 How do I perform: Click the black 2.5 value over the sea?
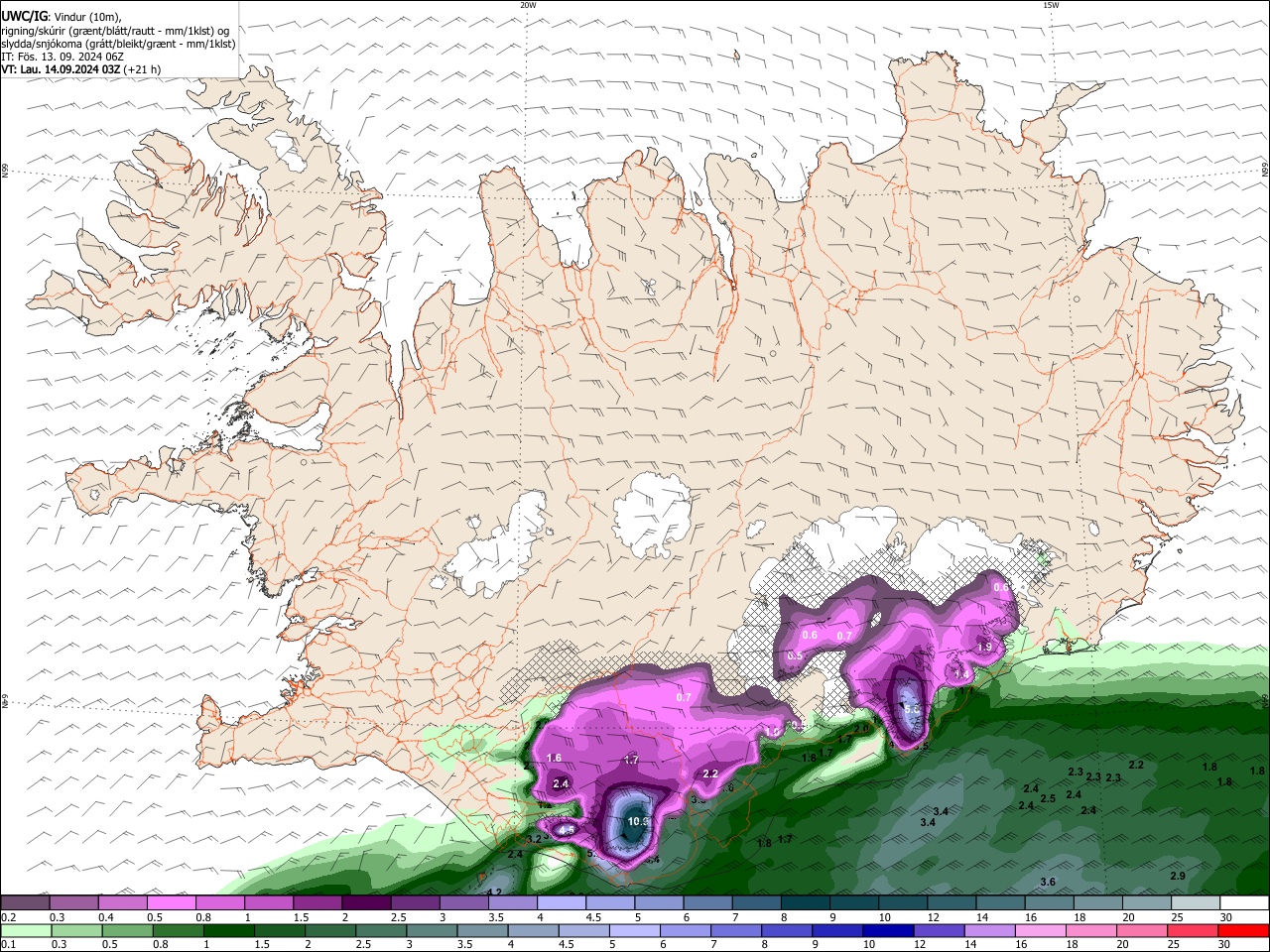(1048, 798)
